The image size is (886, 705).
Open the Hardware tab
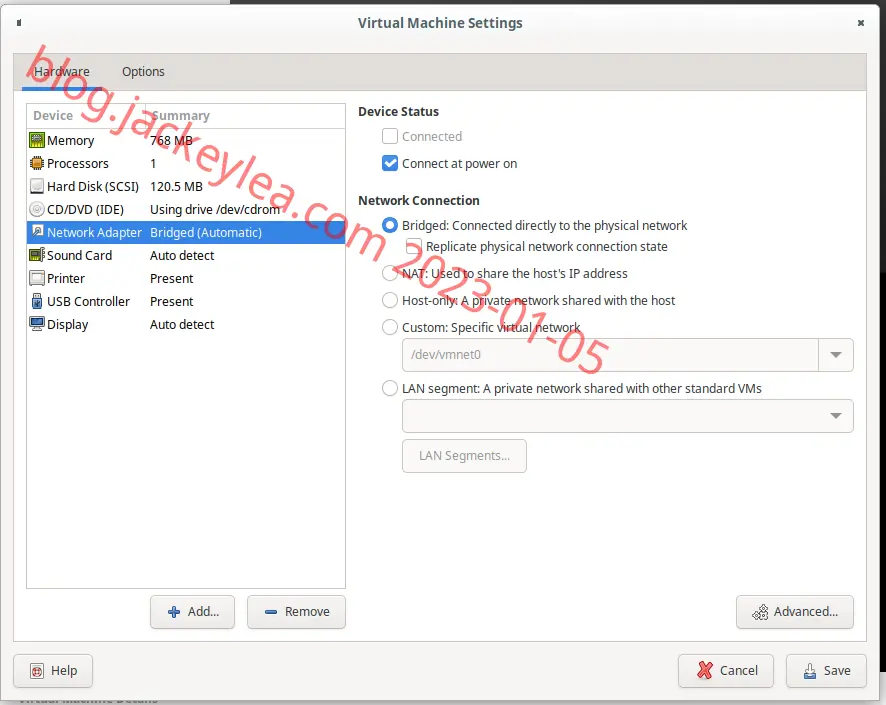click(x=62, y=72)
